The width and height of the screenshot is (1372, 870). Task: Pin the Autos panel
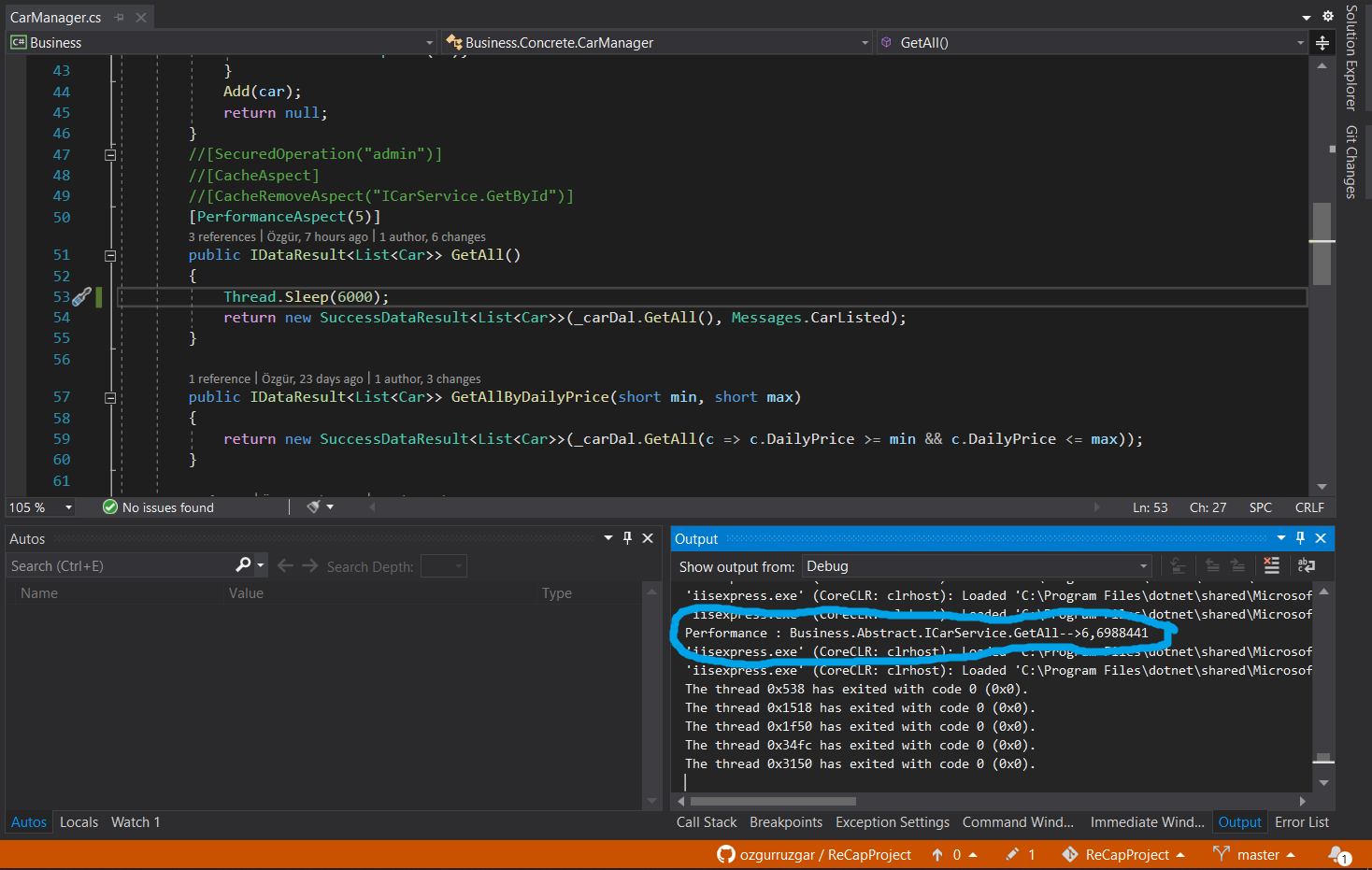627,538
